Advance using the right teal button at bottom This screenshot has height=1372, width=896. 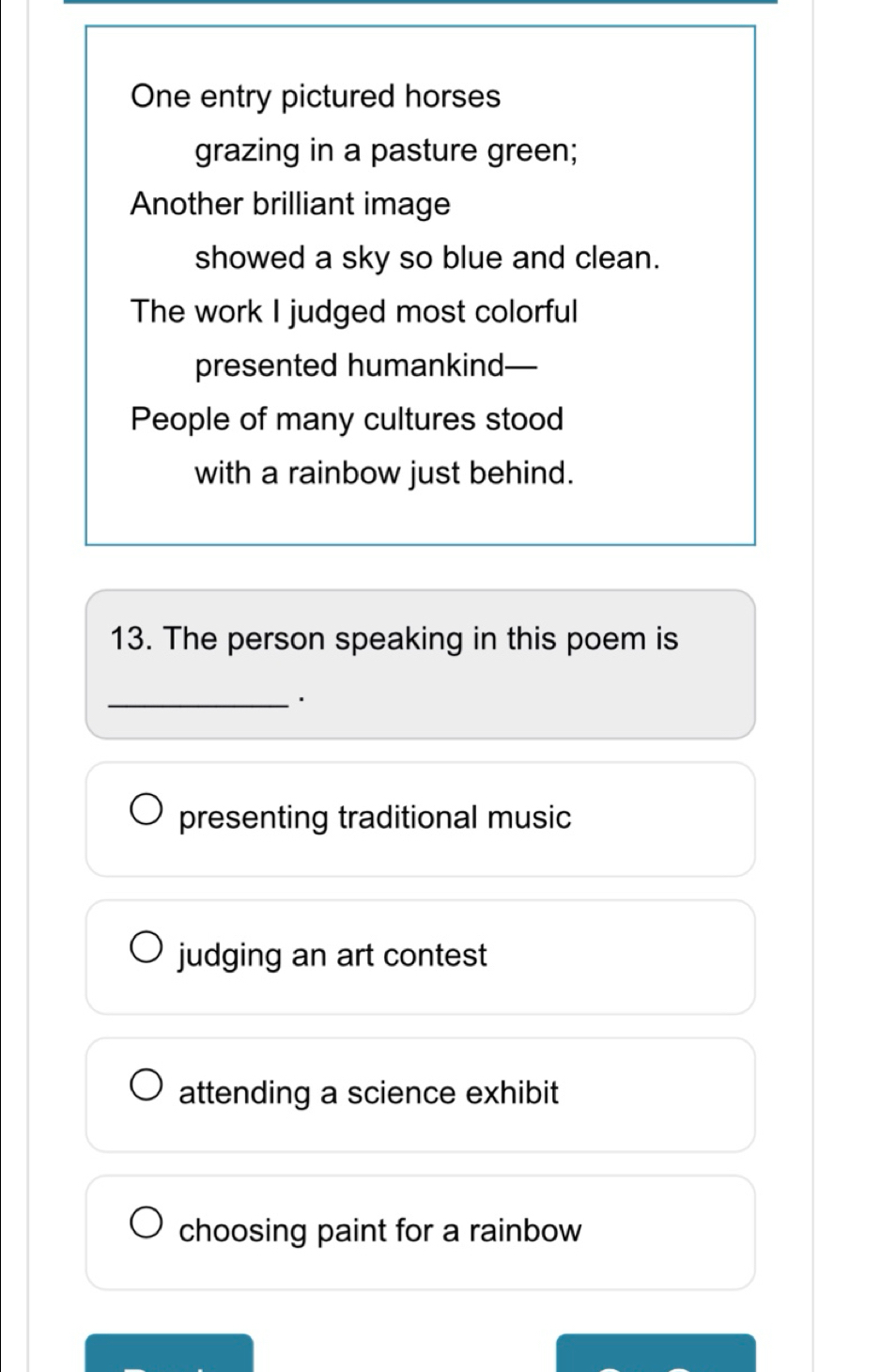click(x=656, y=1353)
